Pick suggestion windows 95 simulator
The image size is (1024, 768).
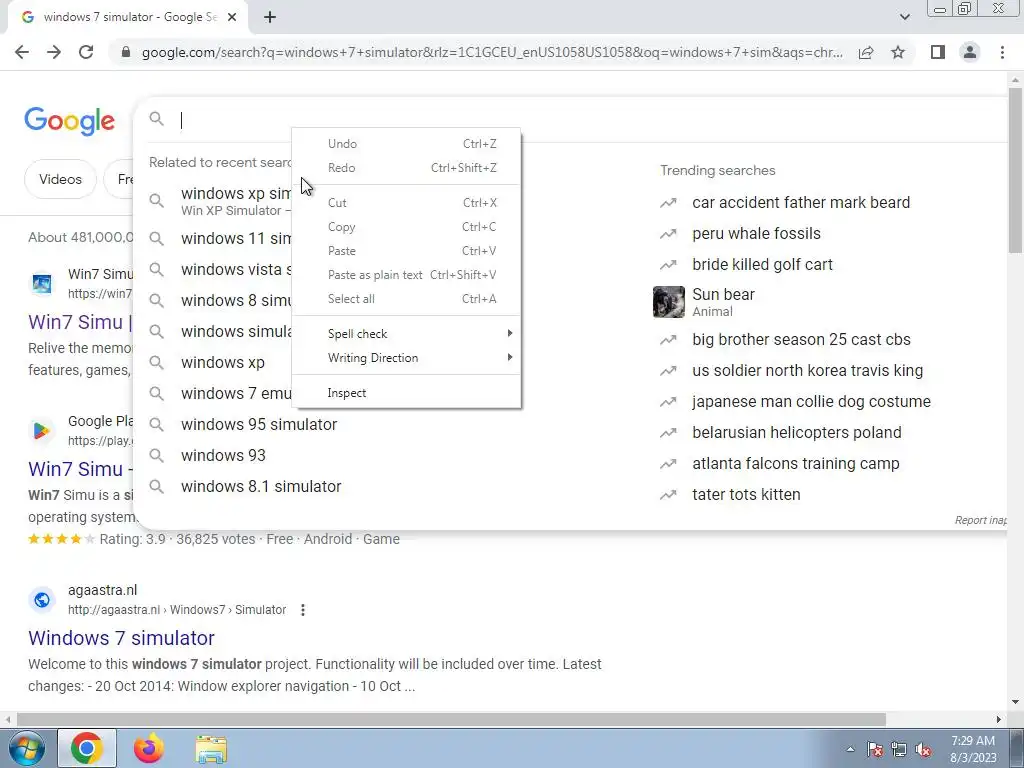pyautogui.click(x=259, y=424)
